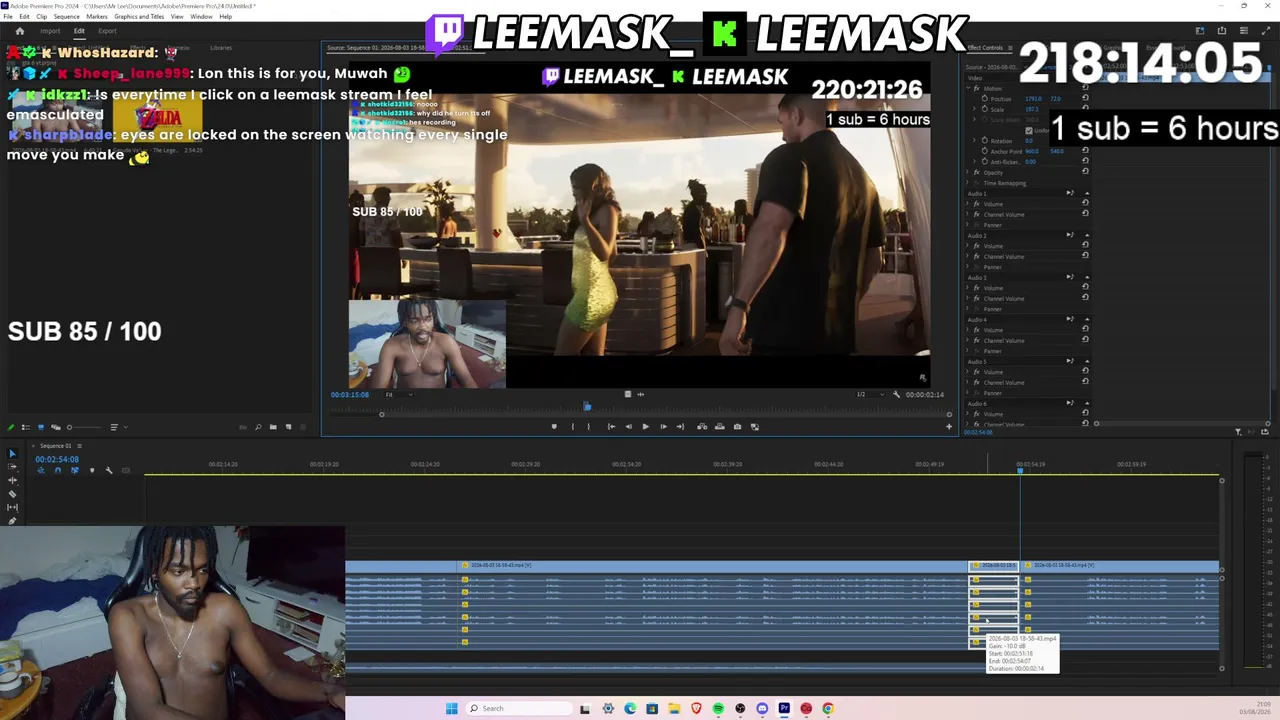Screen dimensions: 1280x720
Task: Click the Effect Controls export icon
Action: 1265,432
